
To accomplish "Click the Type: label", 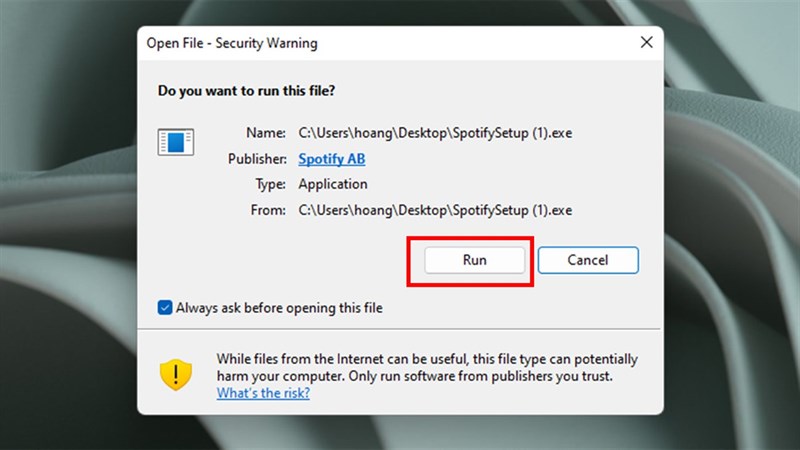I will pyautogui.click(x=270, y=184).
